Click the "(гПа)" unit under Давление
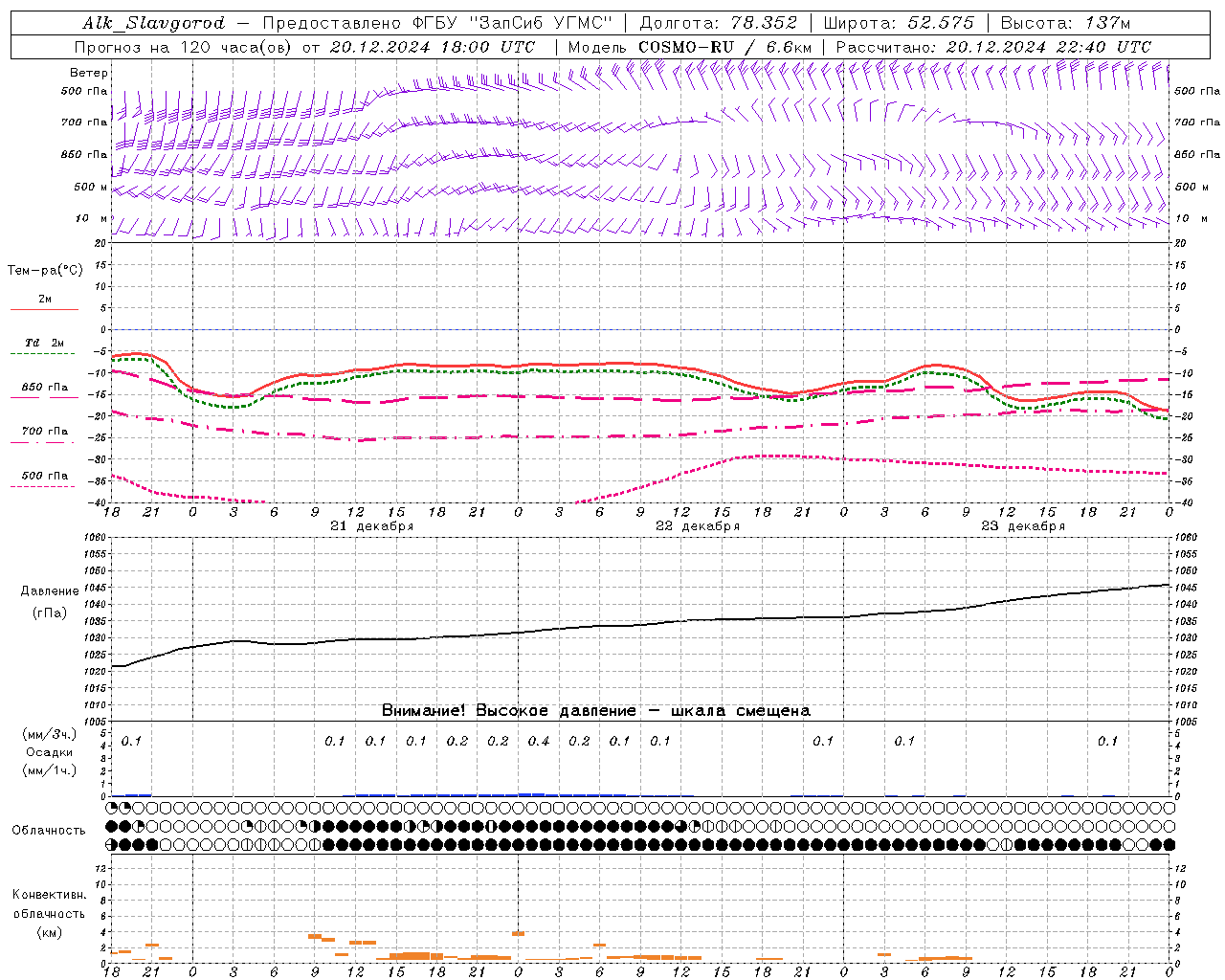Image resolution: width=1225 pixels, height=980 pixels. [50, 613]
